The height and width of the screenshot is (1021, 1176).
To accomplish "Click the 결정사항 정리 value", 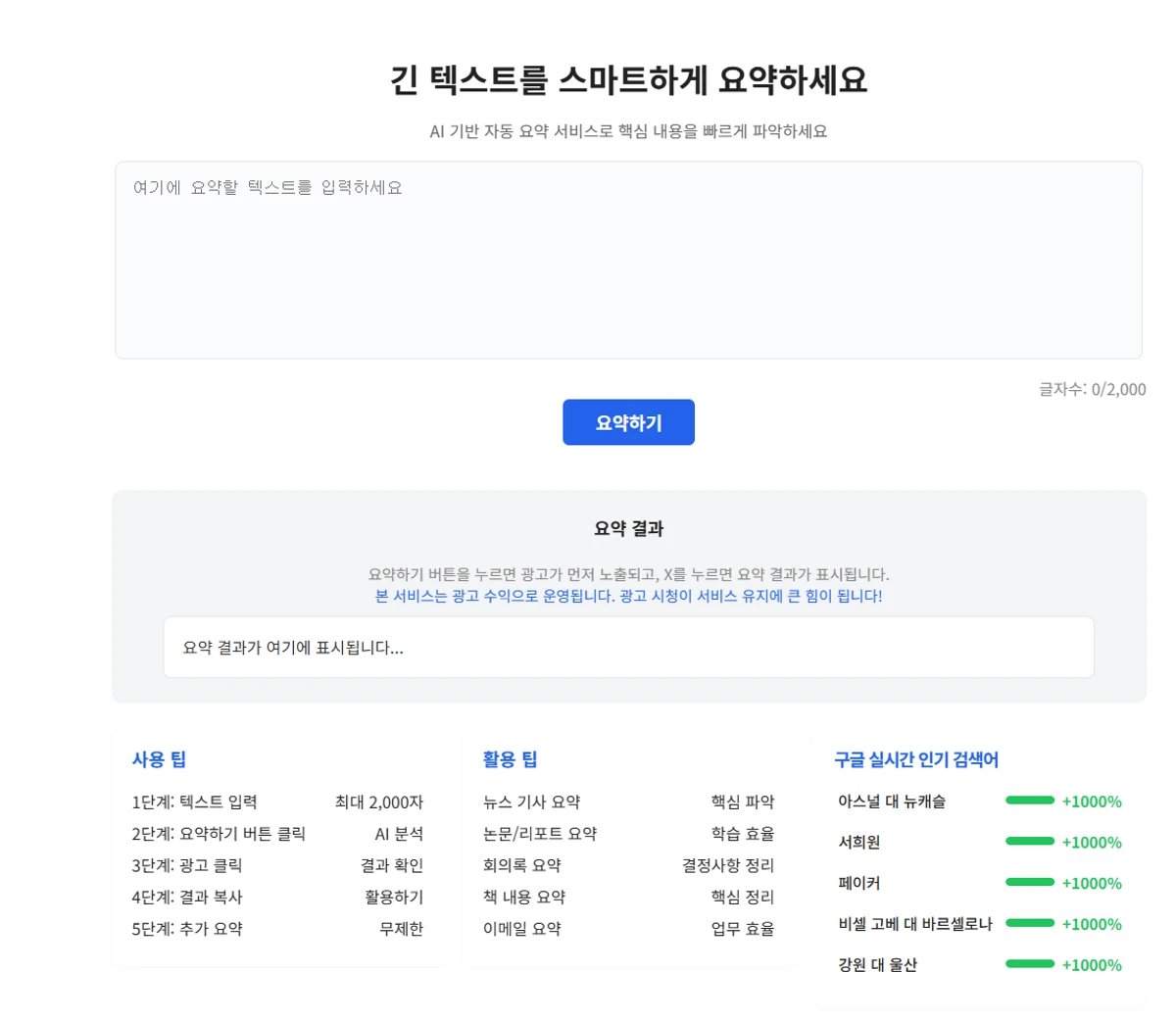I will coord(728,865).
